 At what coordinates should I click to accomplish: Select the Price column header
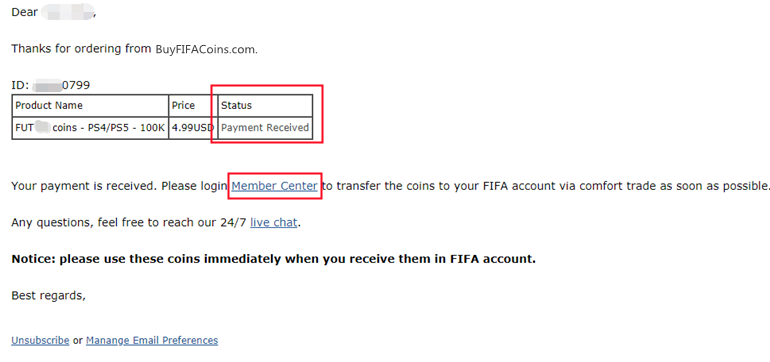(x=193, y=106)
